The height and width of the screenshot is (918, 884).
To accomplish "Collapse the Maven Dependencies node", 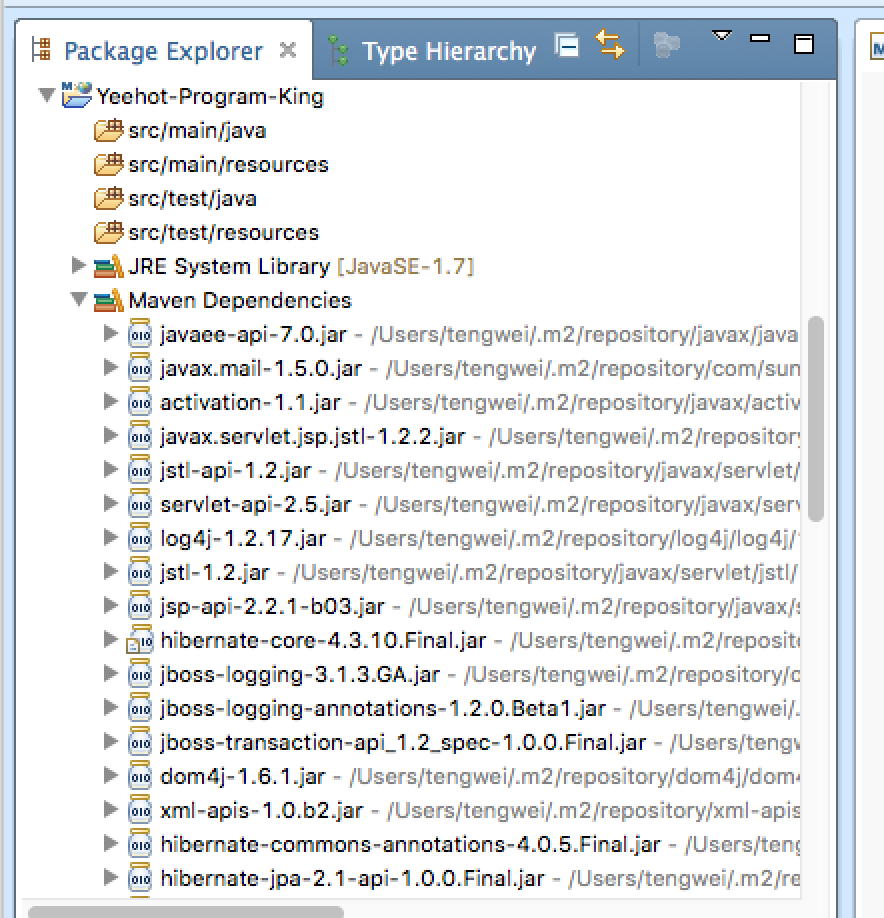I will click(x=79, y=299).
